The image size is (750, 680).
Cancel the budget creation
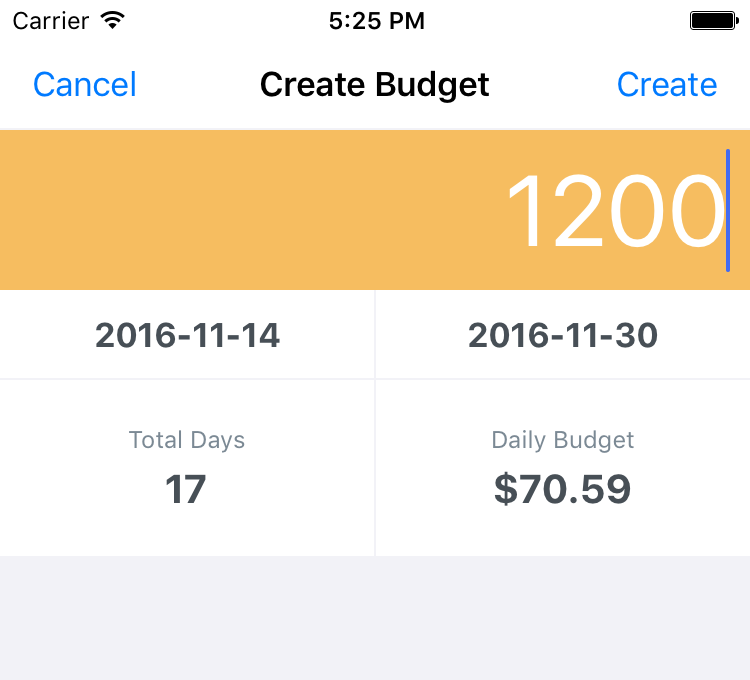pos(85,85)
